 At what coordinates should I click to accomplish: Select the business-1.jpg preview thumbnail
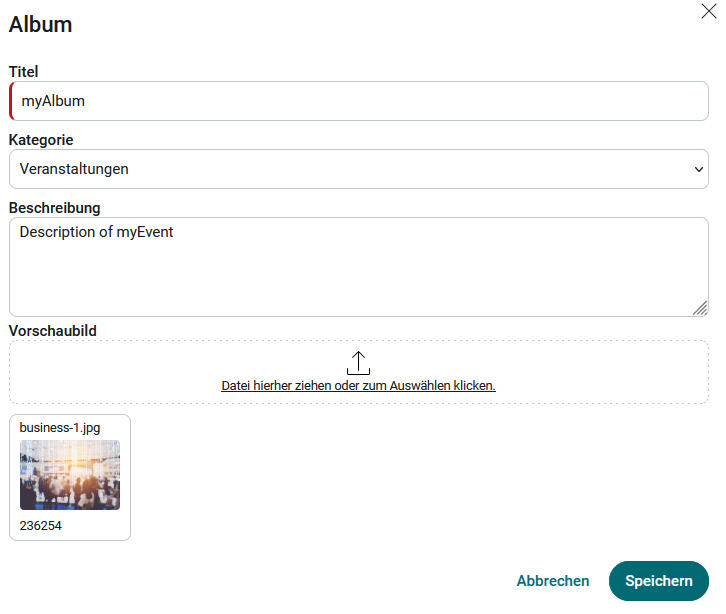[70, 475]
